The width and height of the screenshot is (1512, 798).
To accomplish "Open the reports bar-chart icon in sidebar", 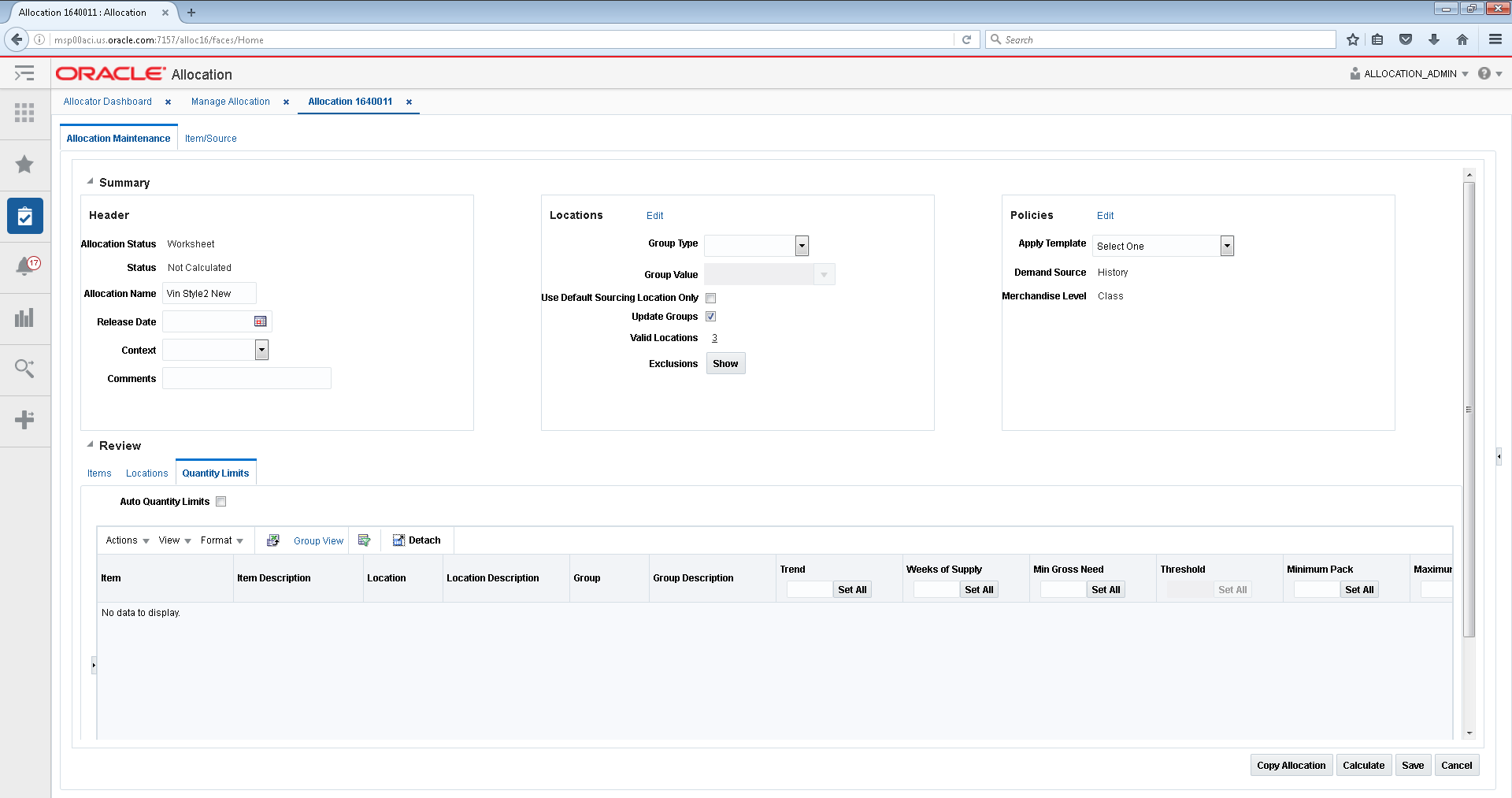I will [x=24, y=318].
